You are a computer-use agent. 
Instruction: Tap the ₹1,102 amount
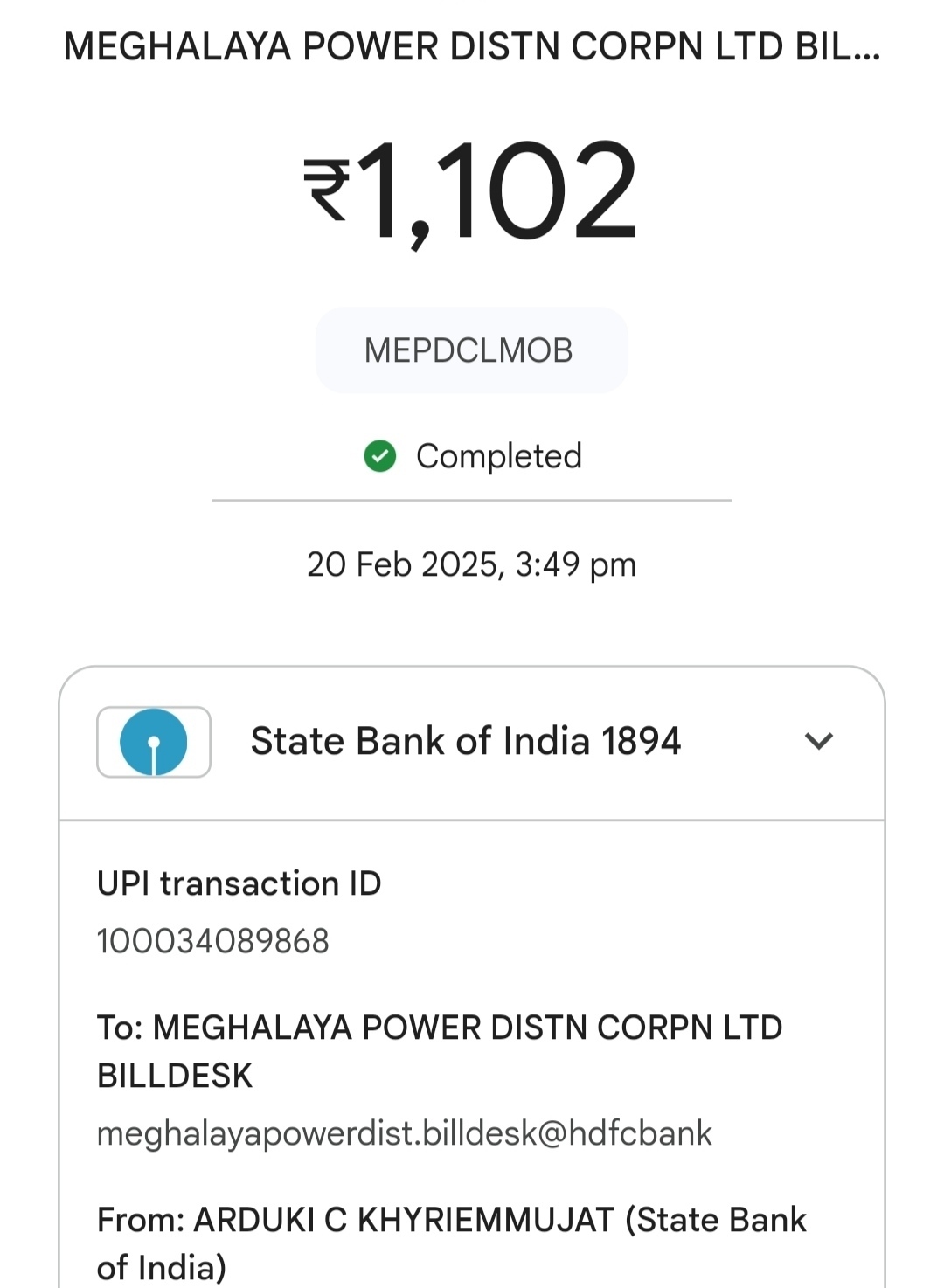point(470,190)
